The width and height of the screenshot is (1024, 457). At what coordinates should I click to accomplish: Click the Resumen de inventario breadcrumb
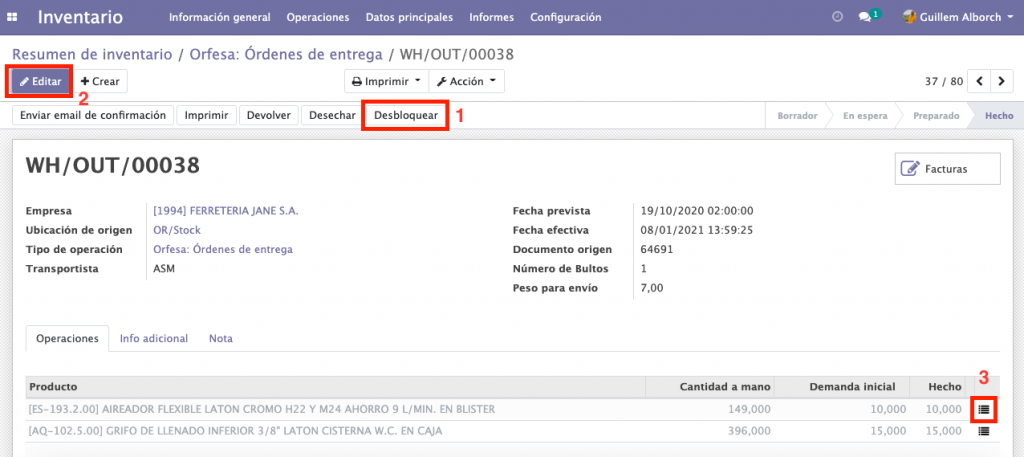click(x=91, y=53)
